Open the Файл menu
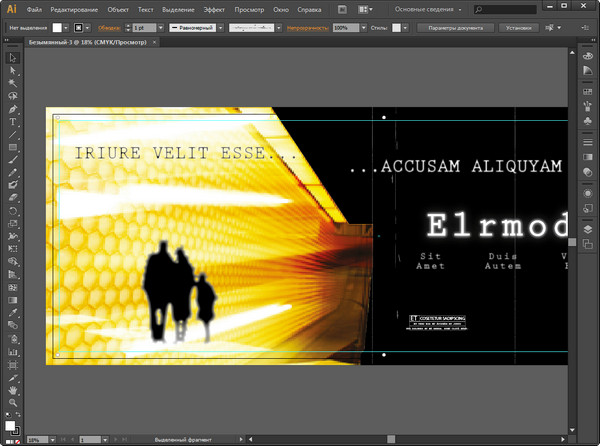Image resolution: width=600 pixels, height=446 pixels. tap(35, 10)
